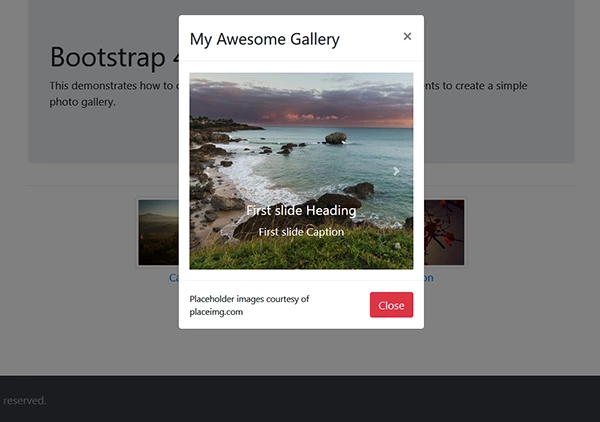Click the coastal carousel slide image
The image size is (600, 422).
[x=301, y=171]
